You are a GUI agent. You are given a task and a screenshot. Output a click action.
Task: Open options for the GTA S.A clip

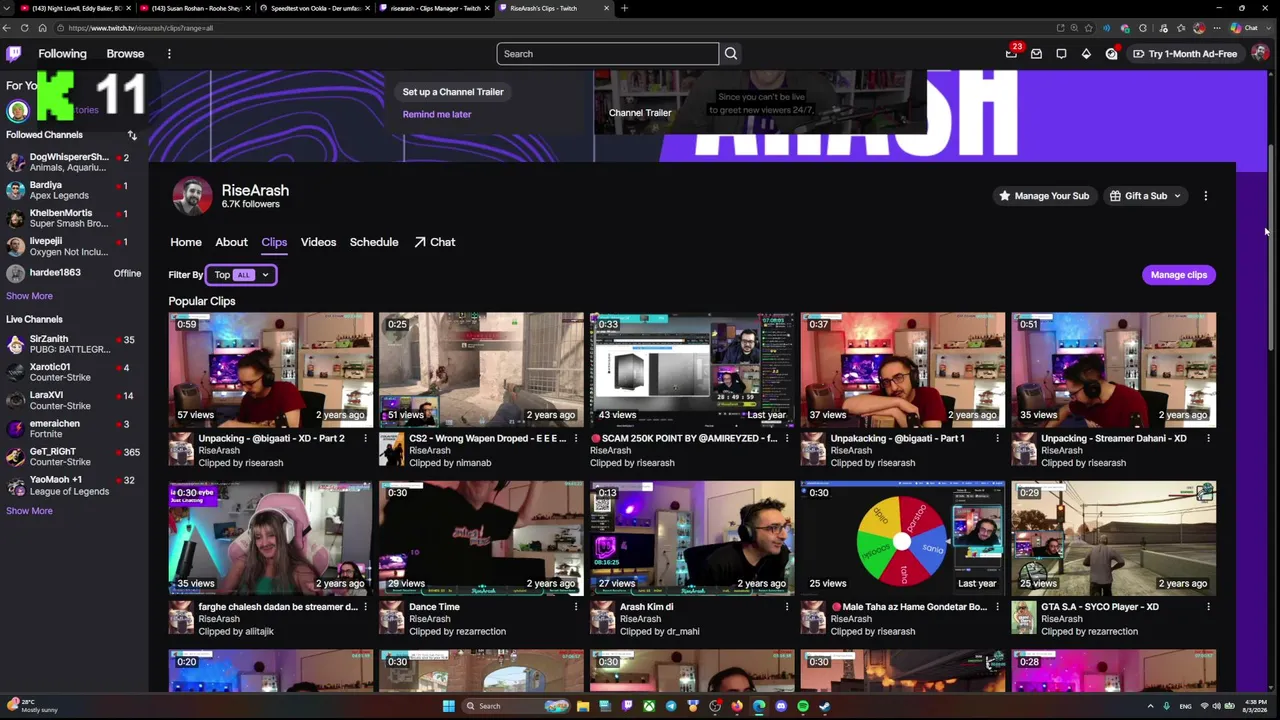[1208, 607]
